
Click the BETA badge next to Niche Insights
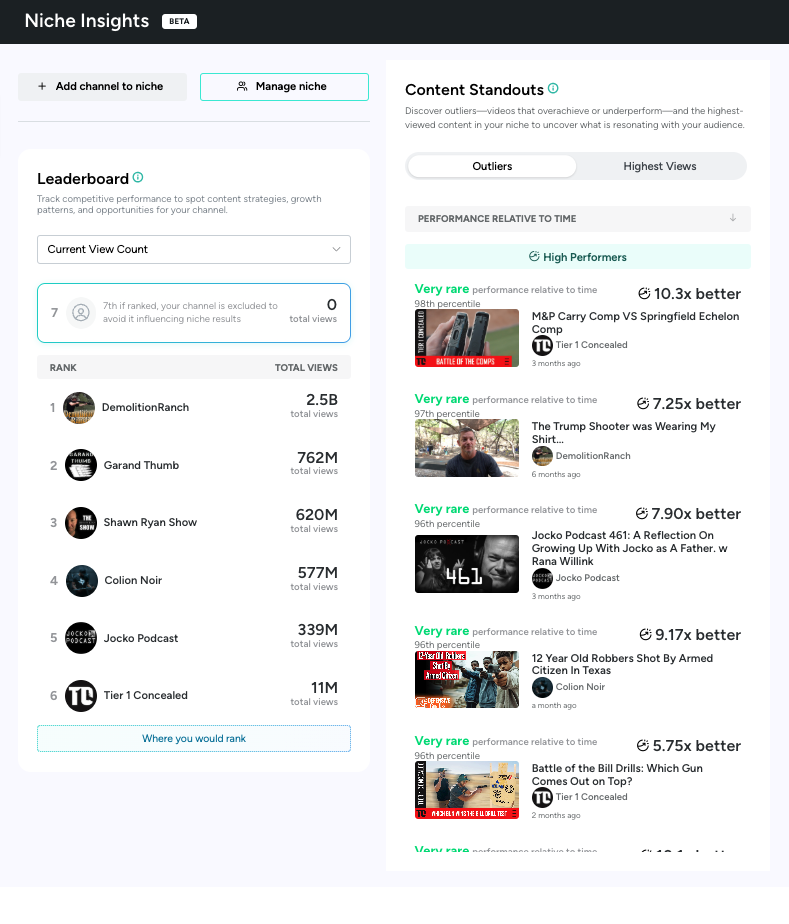click(179, 21)
